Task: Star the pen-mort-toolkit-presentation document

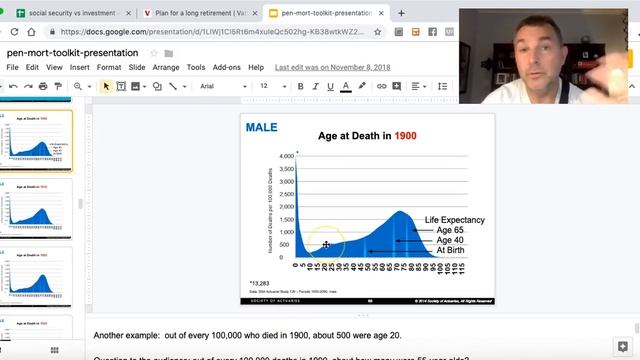Action: (x=154, y=53)
